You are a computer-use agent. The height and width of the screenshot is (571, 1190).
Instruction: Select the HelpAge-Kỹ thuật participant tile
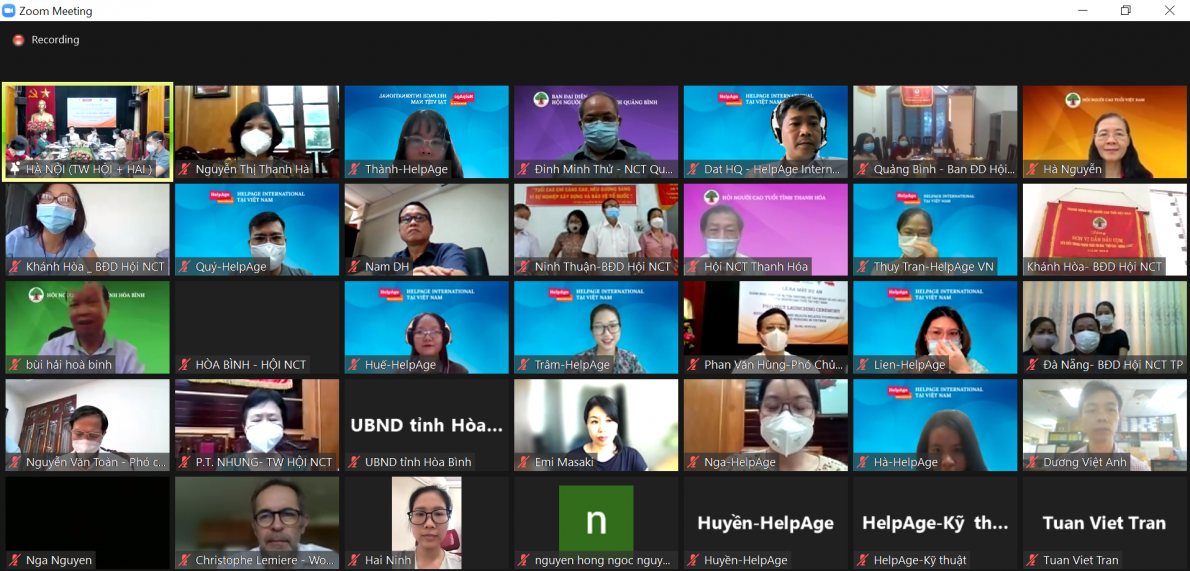click(x=935, y=523)
